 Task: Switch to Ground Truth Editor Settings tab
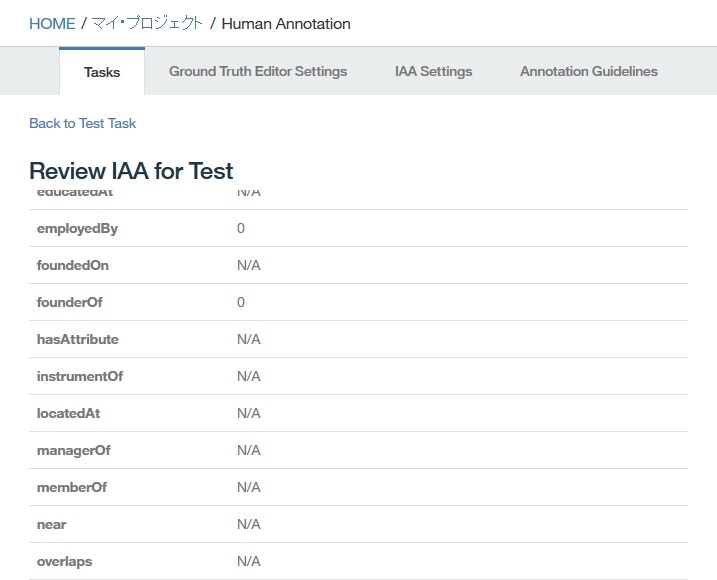258,72
